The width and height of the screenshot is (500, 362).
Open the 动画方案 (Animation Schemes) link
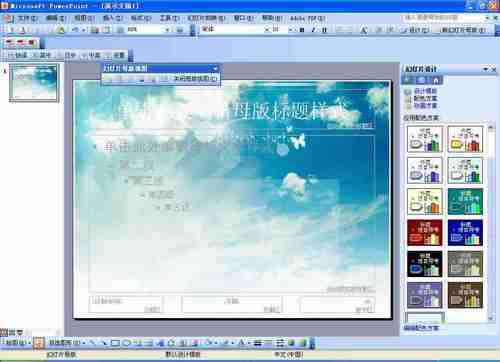pyautogui.click(x=425, y=106)
